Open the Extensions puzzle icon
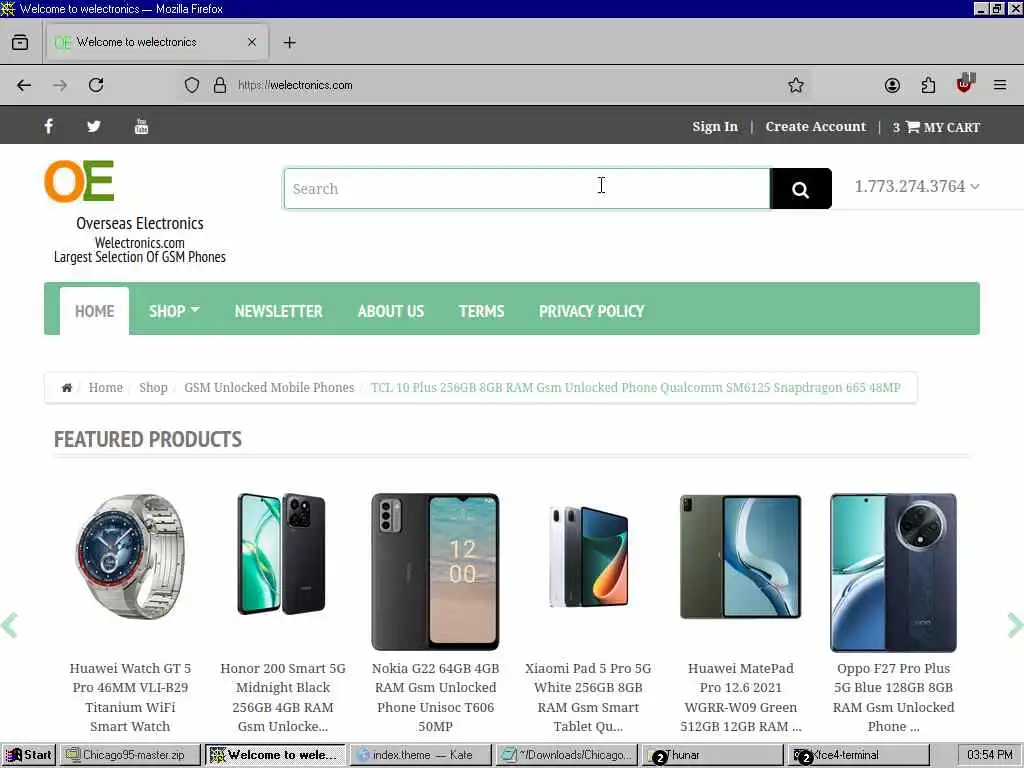The image size is (1024, 768). [928, 85]
